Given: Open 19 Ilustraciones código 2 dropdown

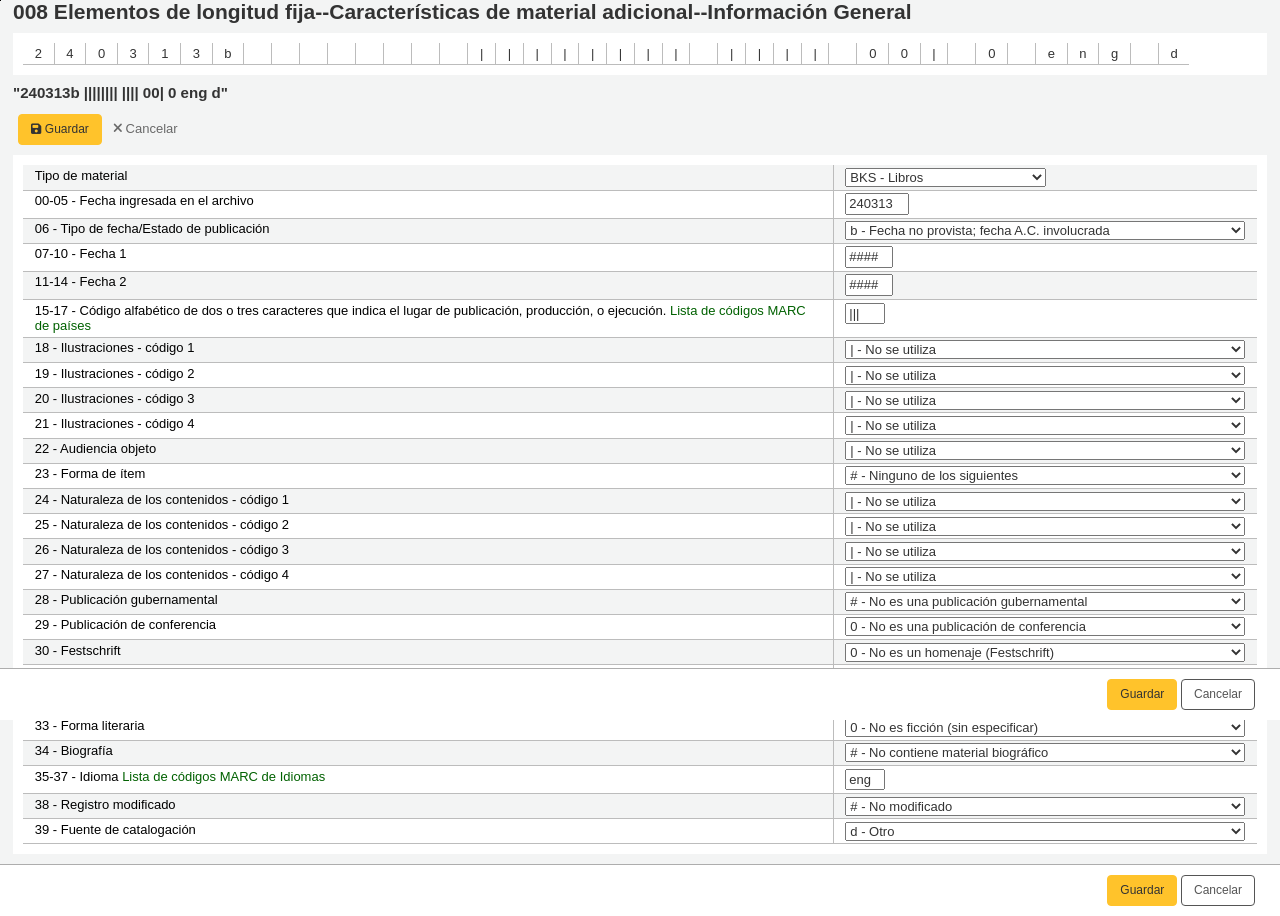Looking at the screenshot, I should [1045, 376].
